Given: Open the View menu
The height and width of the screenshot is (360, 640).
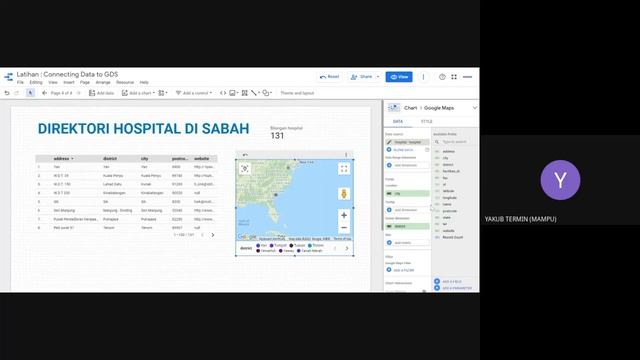Looking at the screenshot, I should (53, 82).
